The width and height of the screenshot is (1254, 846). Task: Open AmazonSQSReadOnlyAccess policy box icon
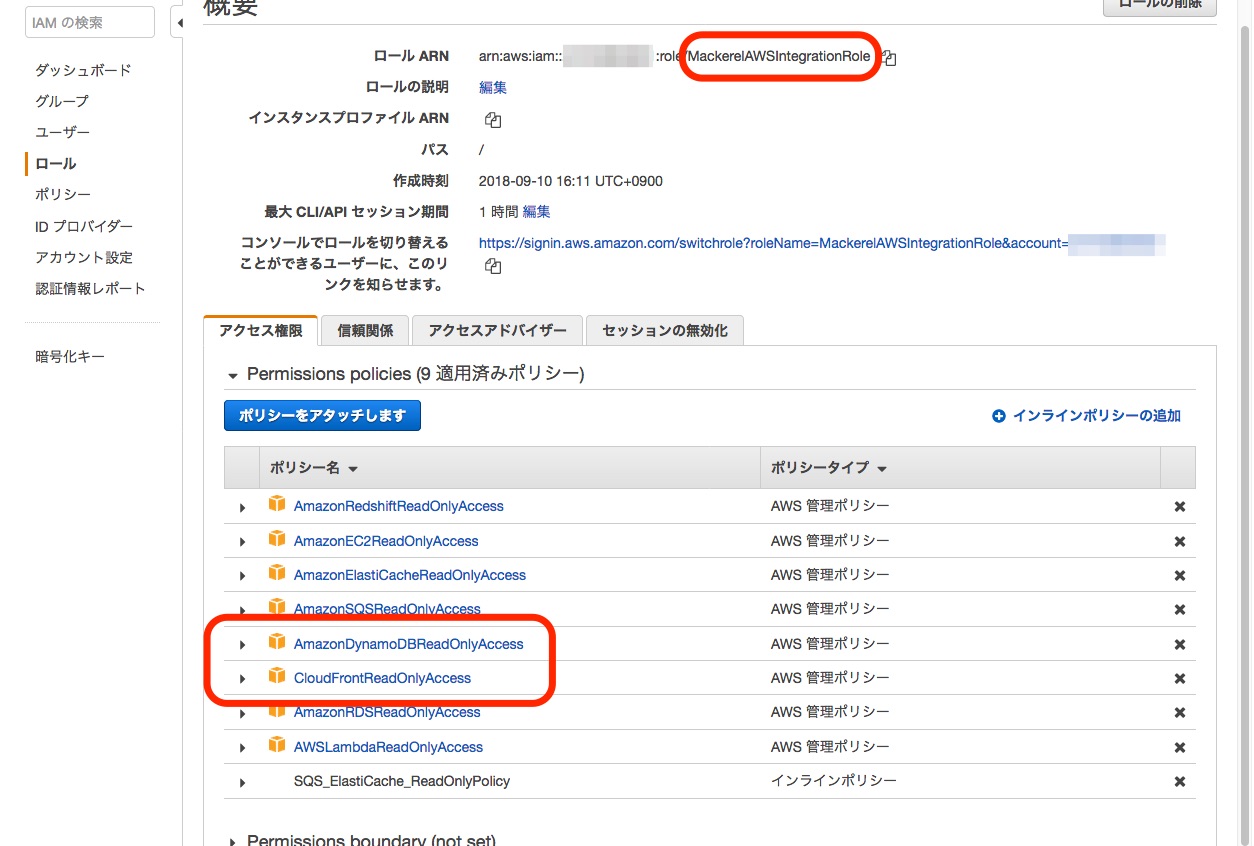(x=277, y=608)
